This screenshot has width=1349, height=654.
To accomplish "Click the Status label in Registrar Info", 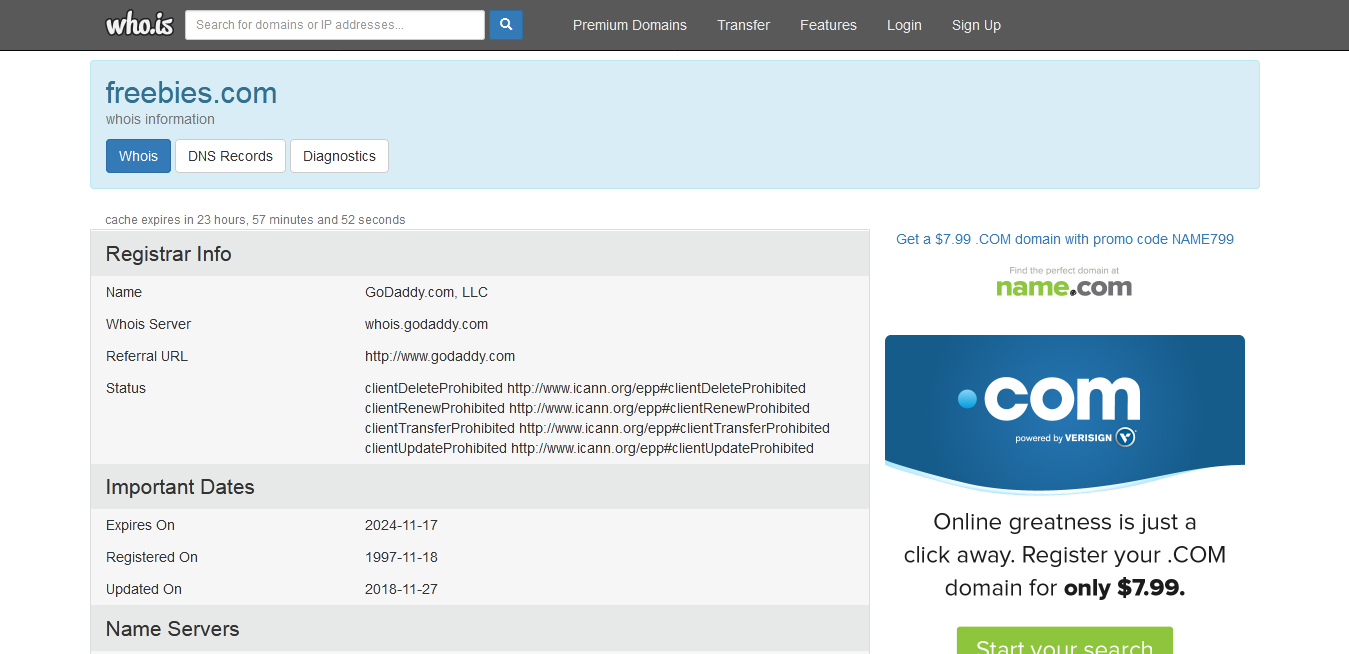I will (126, 388).
